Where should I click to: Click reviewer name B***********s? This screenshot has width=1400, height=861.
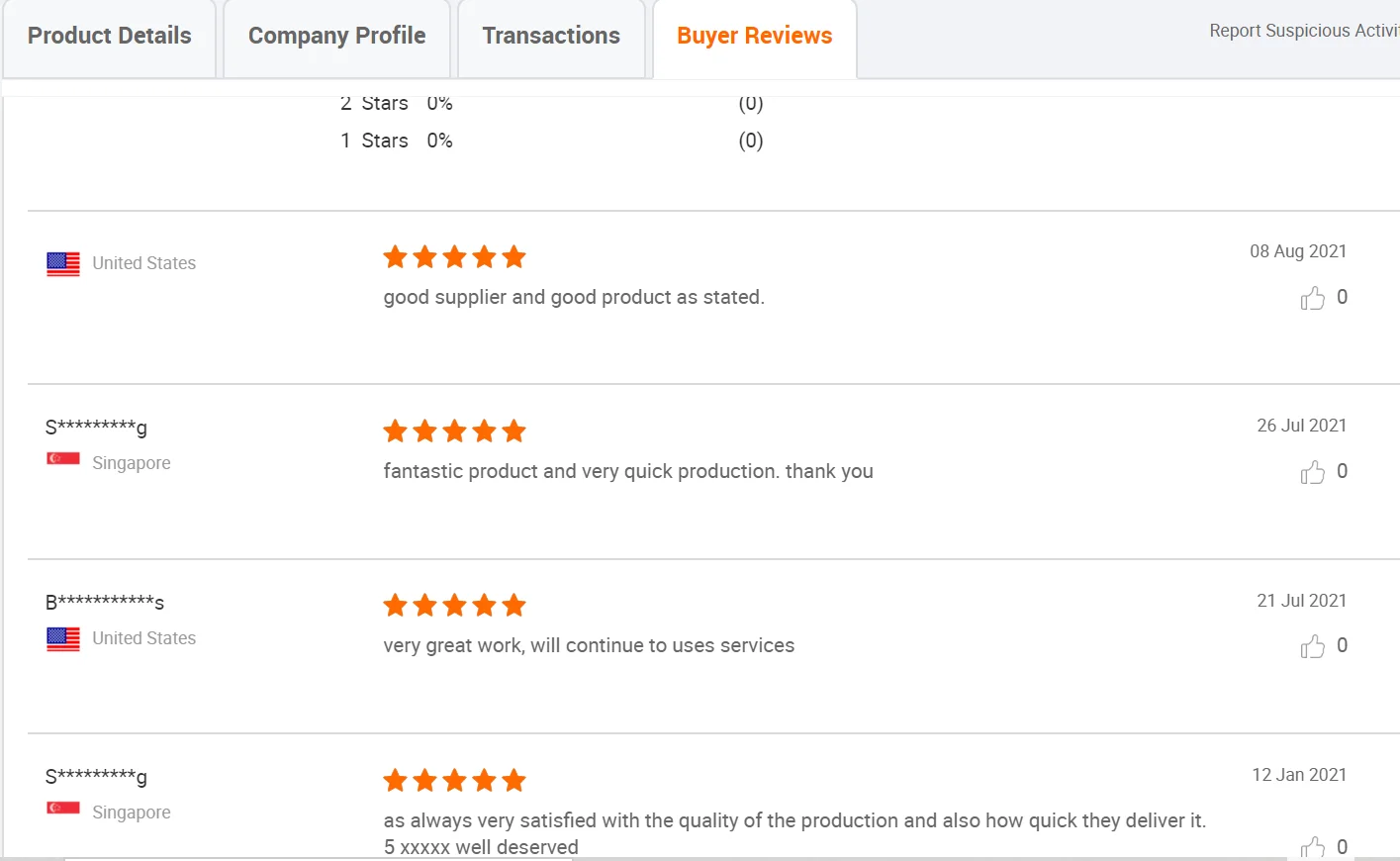point(105,602)
